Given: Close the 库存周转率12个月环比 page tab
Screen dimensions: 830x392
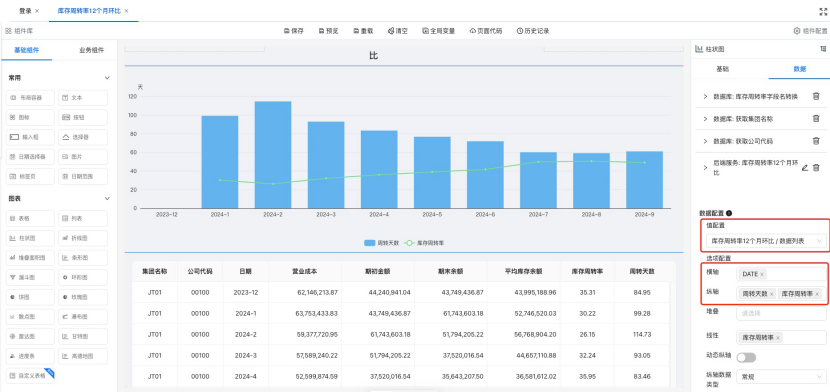Looking at the screenshot, I should 127,11.
